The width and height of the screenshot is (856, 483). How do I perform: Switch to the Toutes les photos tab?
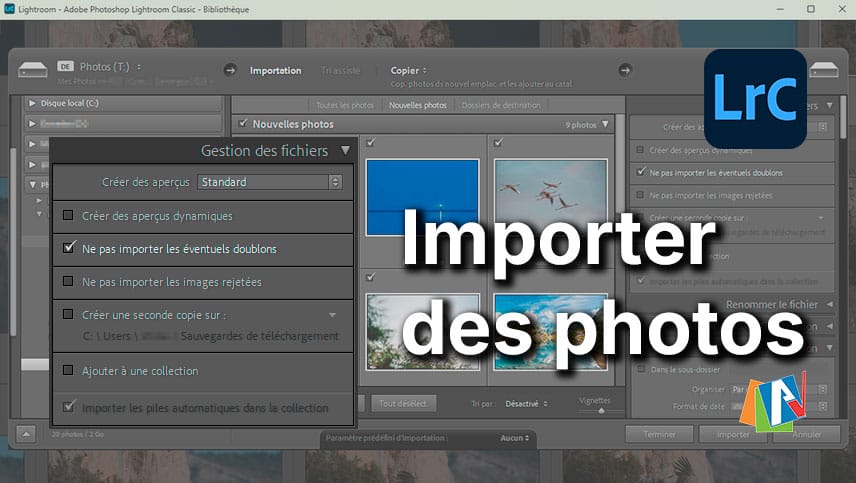pyautogui.click(x=345, y=105)
